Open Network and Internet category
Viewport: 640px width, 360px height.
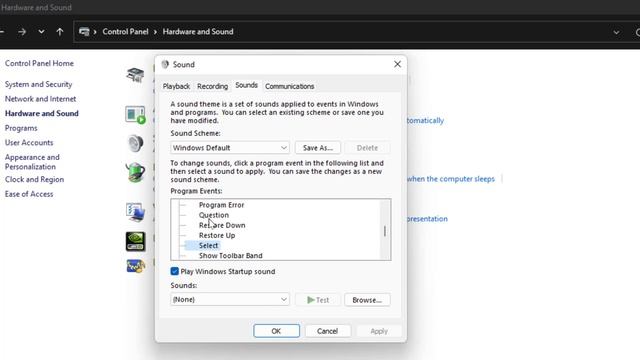(40, 99)
